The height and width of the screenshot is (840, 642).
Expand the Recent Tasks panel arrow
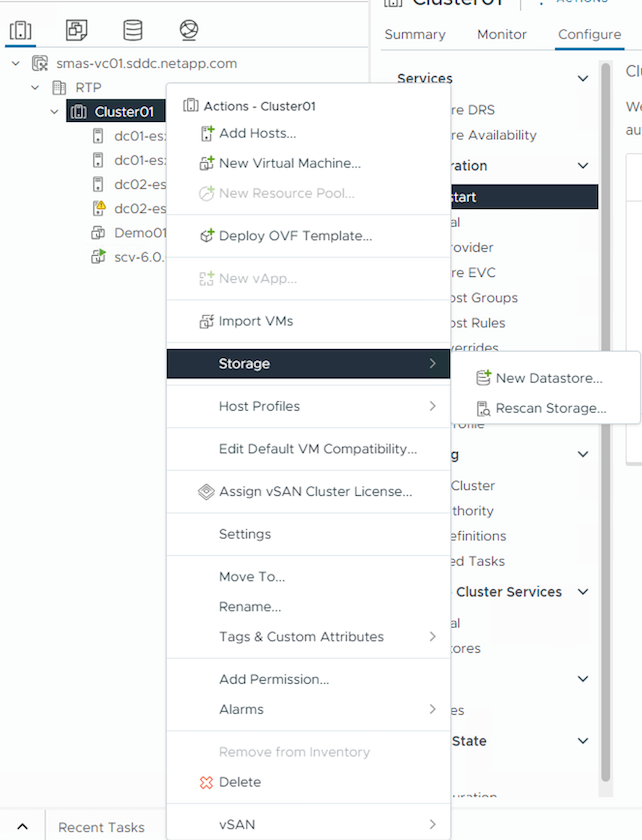click(x=22, y=827)
